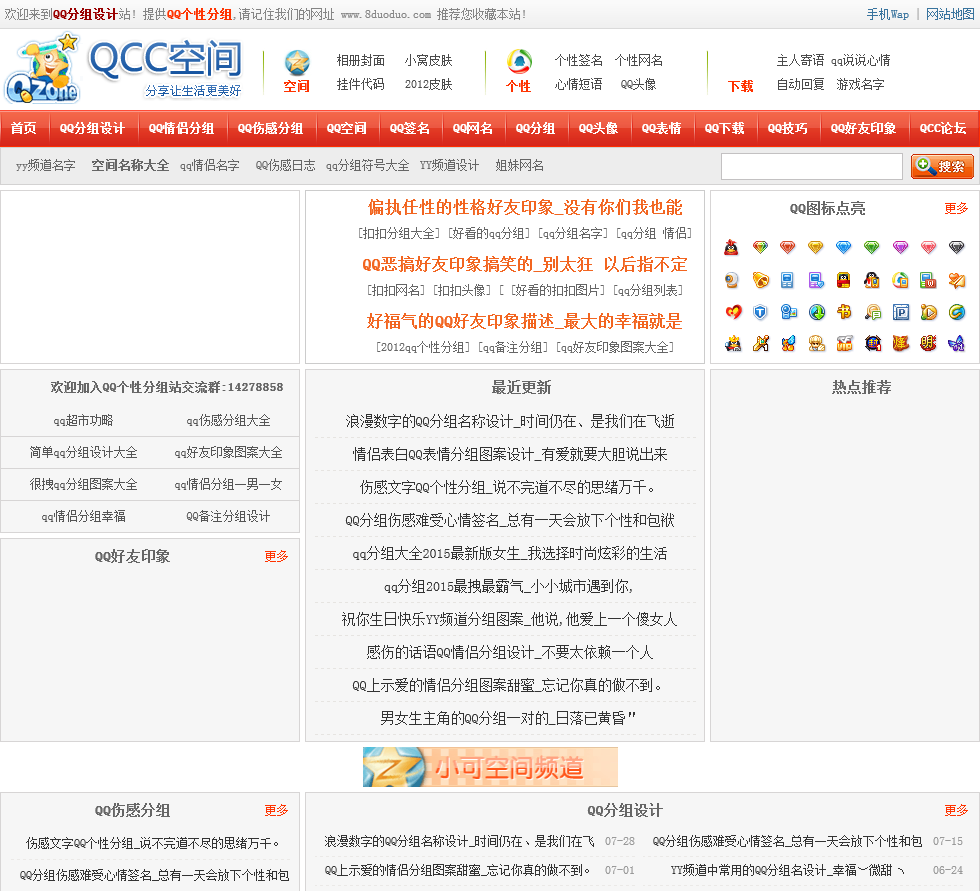Screen dimensions: 980x891
Task: Click the 小可空间频道 banner image
Action: [x=490, y=767]
